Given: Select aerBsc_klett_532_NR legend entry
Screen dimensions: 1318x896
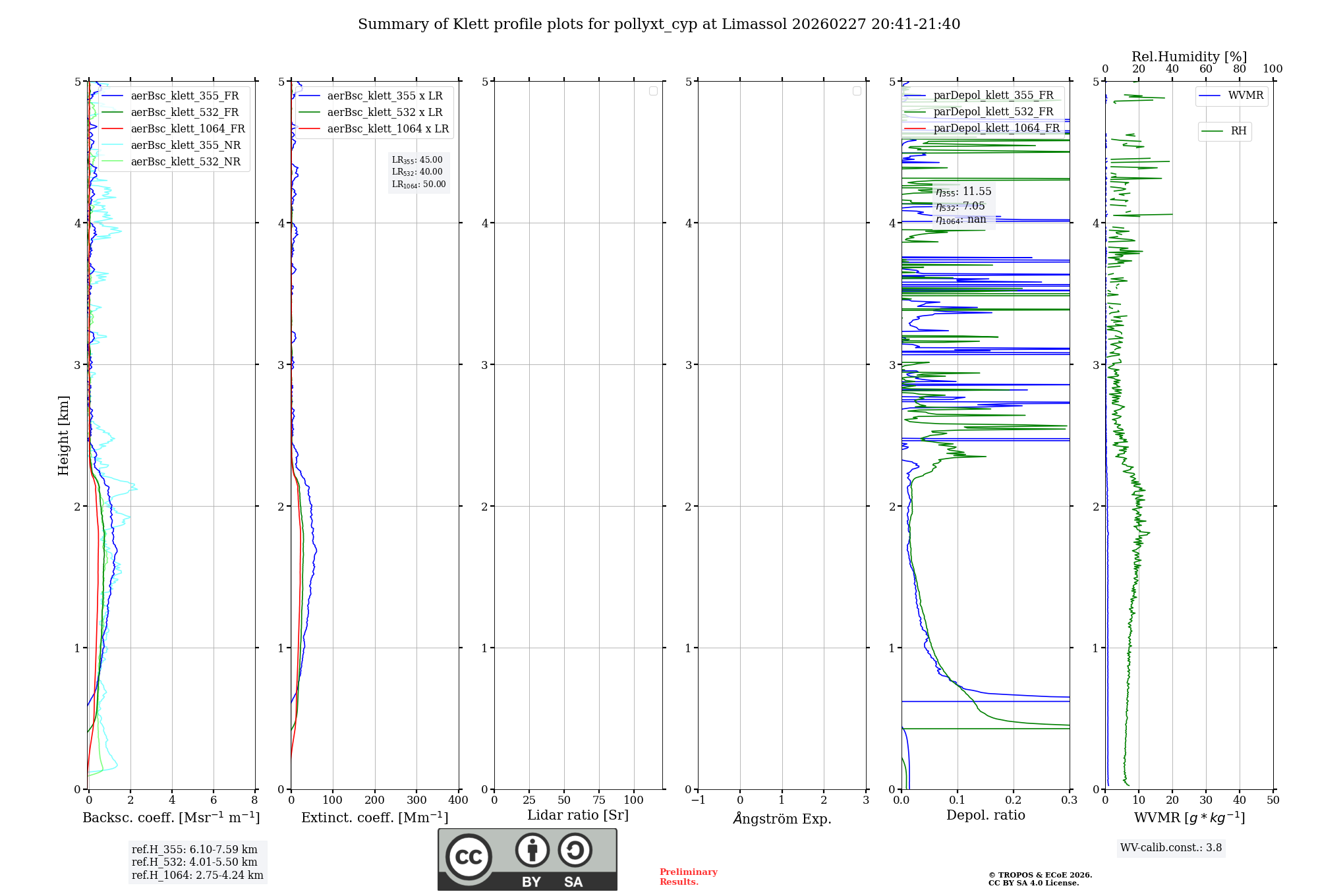Looking at the screenshot, I should coord(185,162).
